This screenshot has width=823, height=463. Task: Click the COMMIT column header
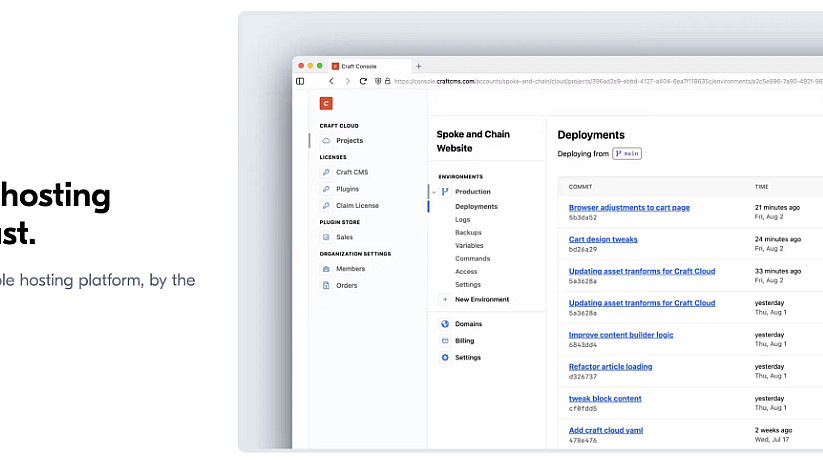(580, 187)
